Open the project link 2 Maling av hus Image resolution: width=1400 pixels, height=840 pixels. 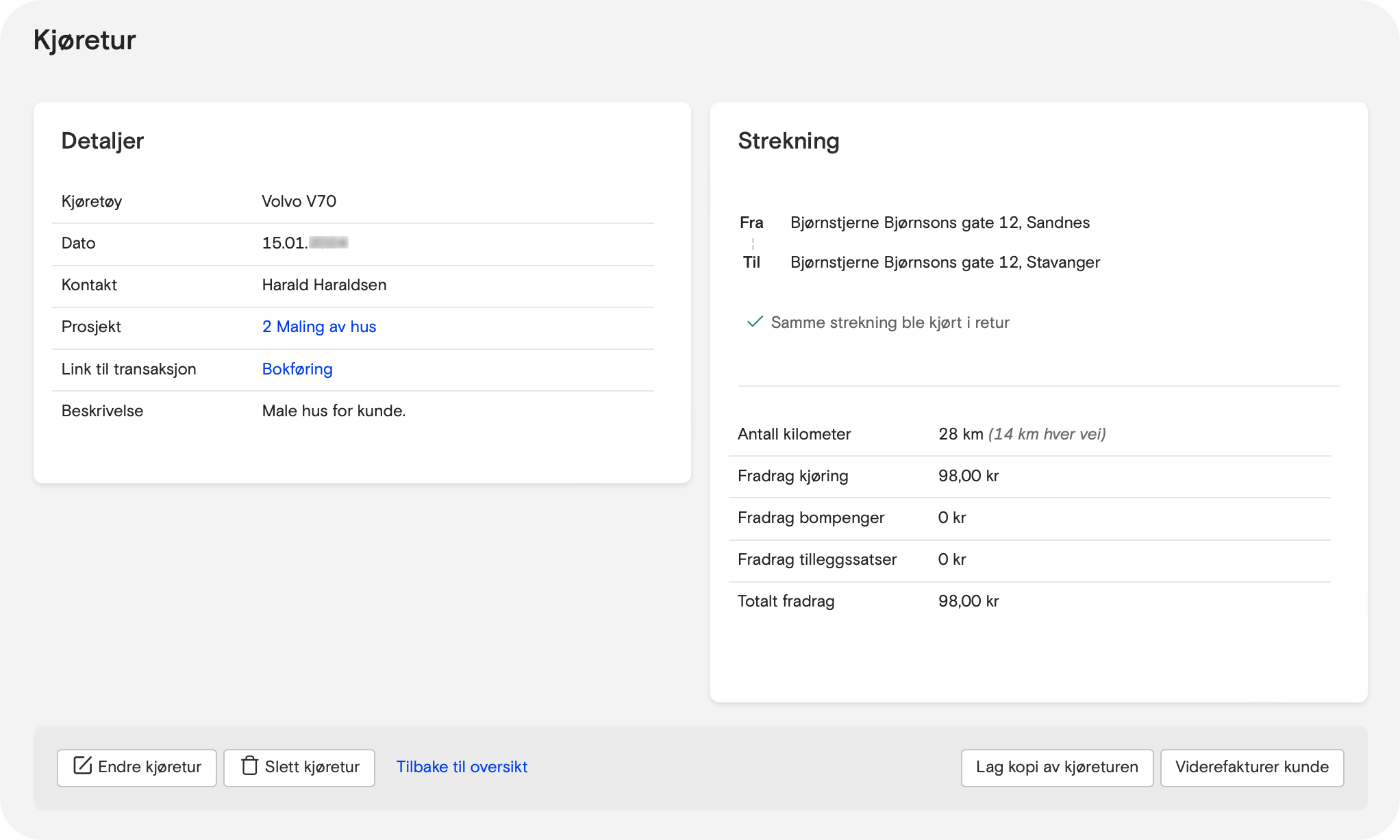click(x=319, y=327)
